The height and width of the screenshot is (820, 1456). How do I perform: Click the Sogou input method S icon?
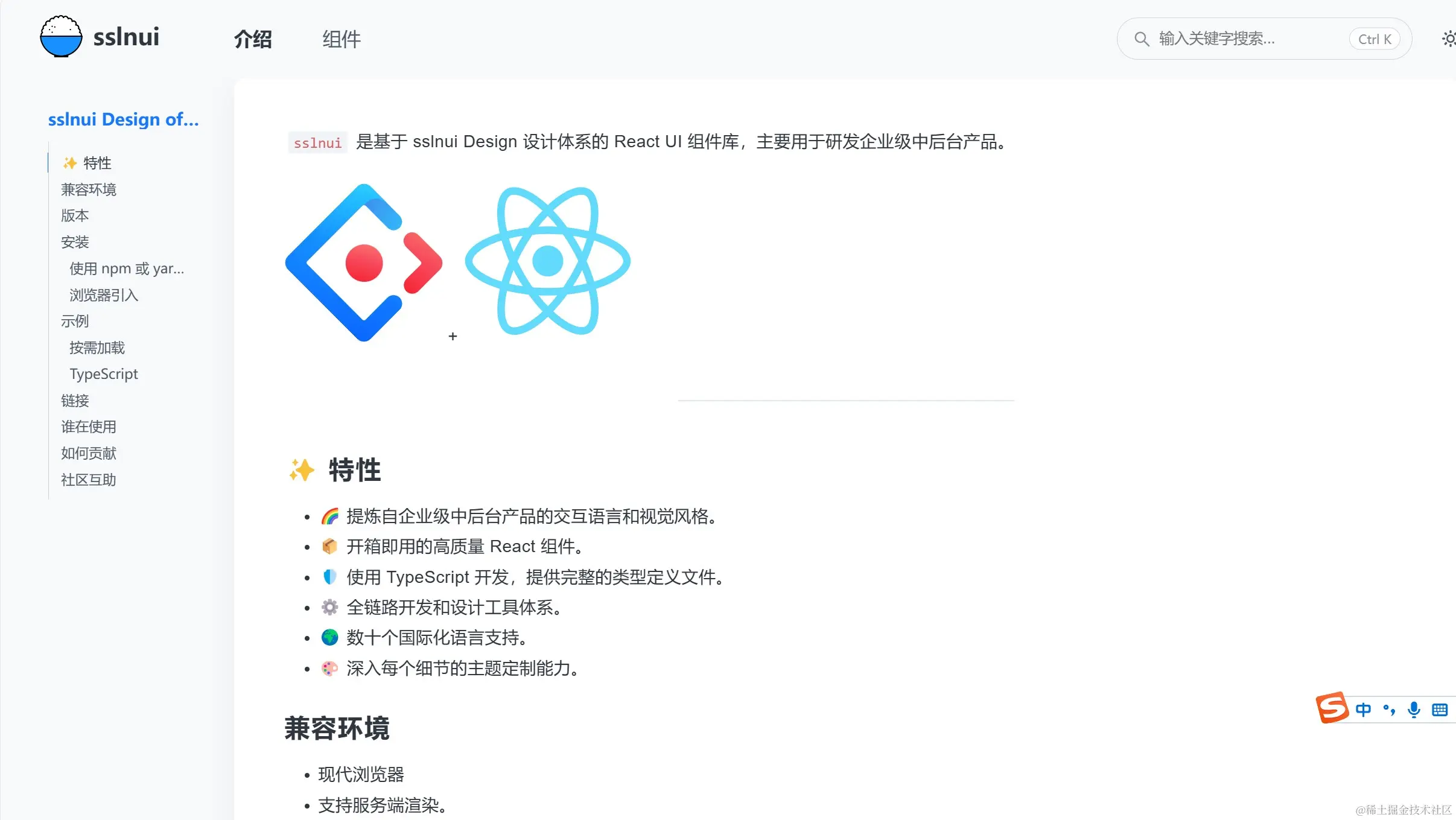[x=1332, y=707]
